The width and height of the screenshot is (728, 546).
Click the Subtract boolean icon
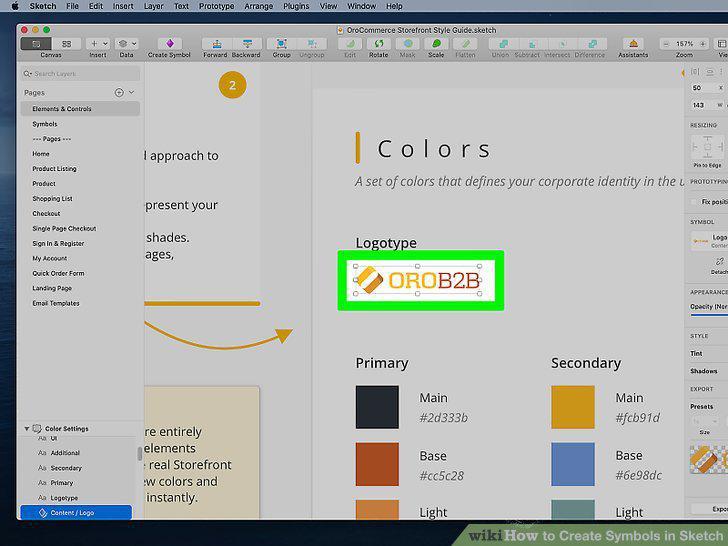(x=533, y=44)
